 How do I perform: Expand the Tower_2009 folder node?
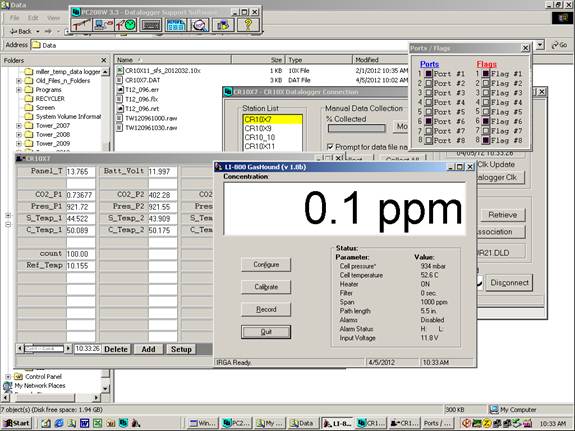(19, 144)
